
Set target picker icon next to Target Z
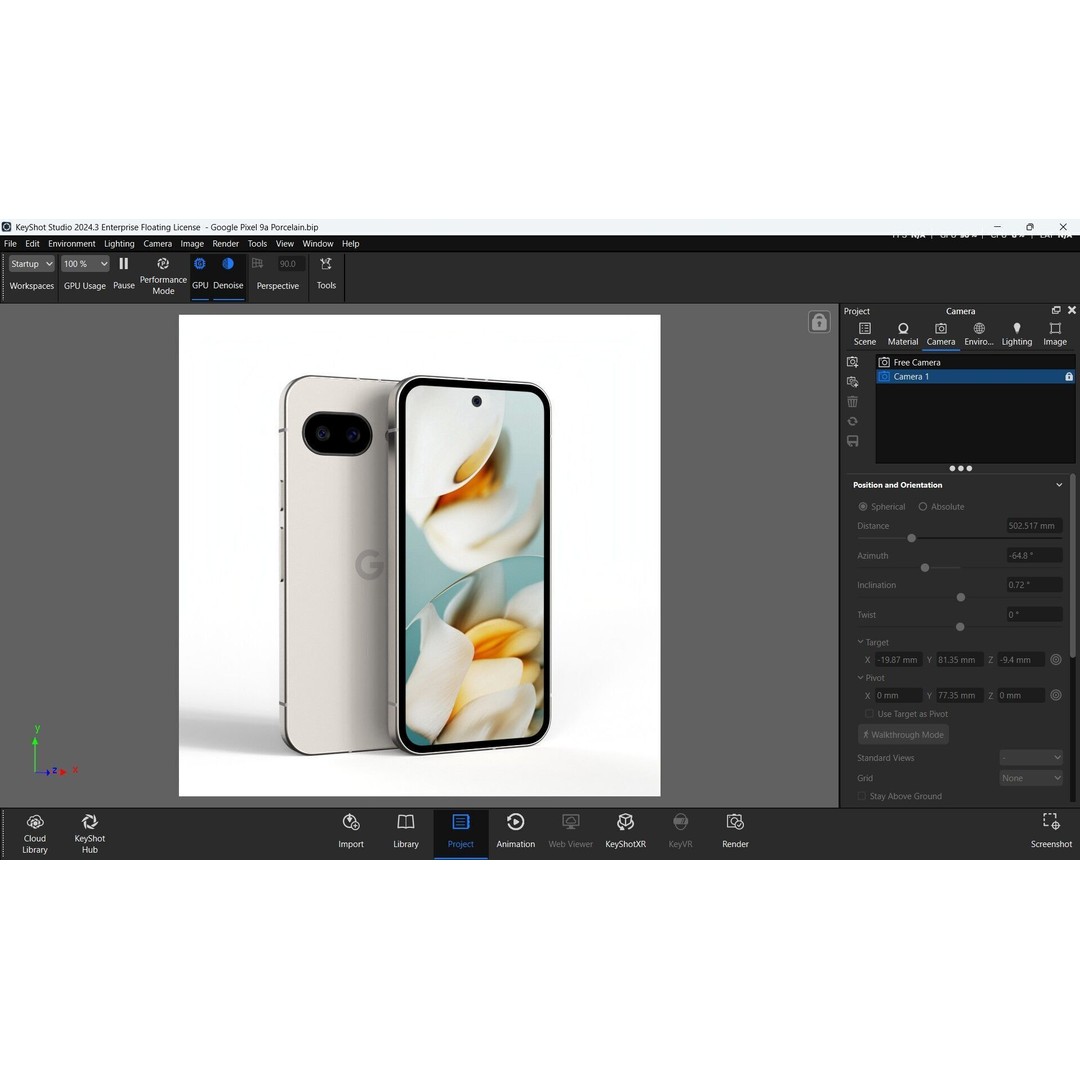click(1056, 660)
